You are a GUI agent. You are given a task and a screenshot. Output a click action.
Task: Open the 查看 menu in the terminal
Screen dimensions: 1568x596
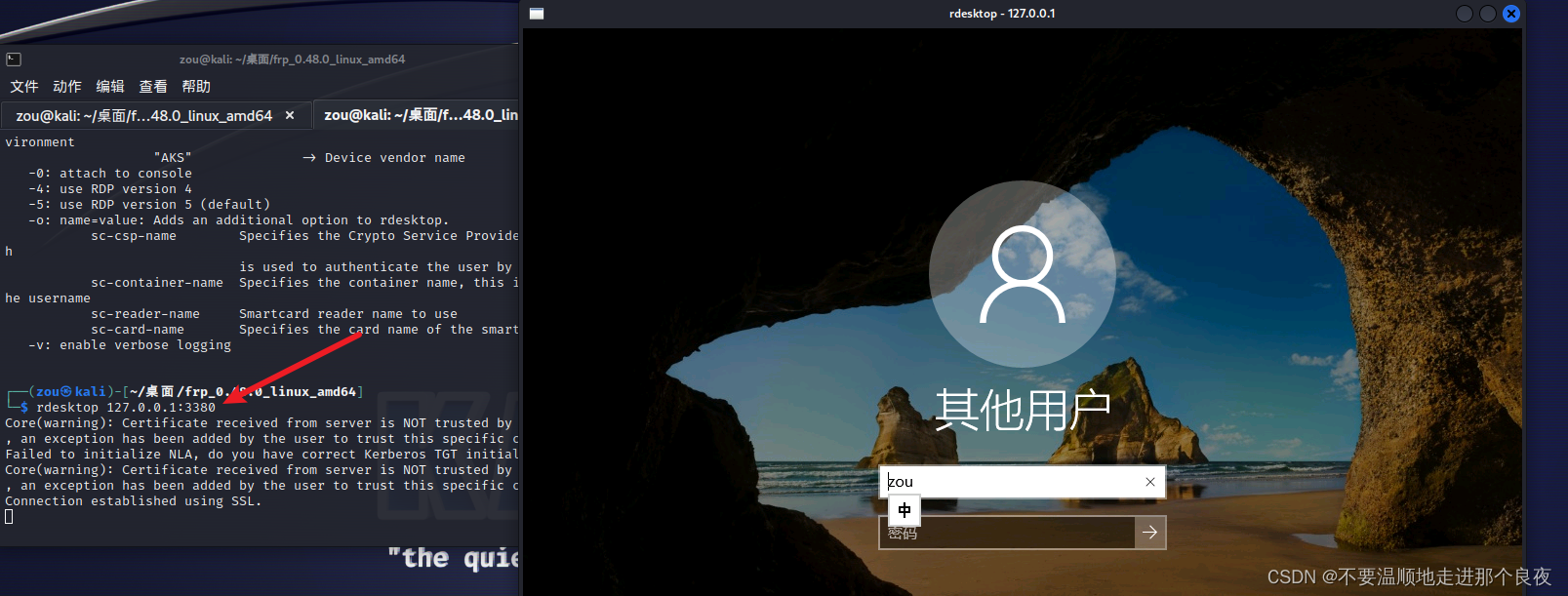click(x=153, y=87)
